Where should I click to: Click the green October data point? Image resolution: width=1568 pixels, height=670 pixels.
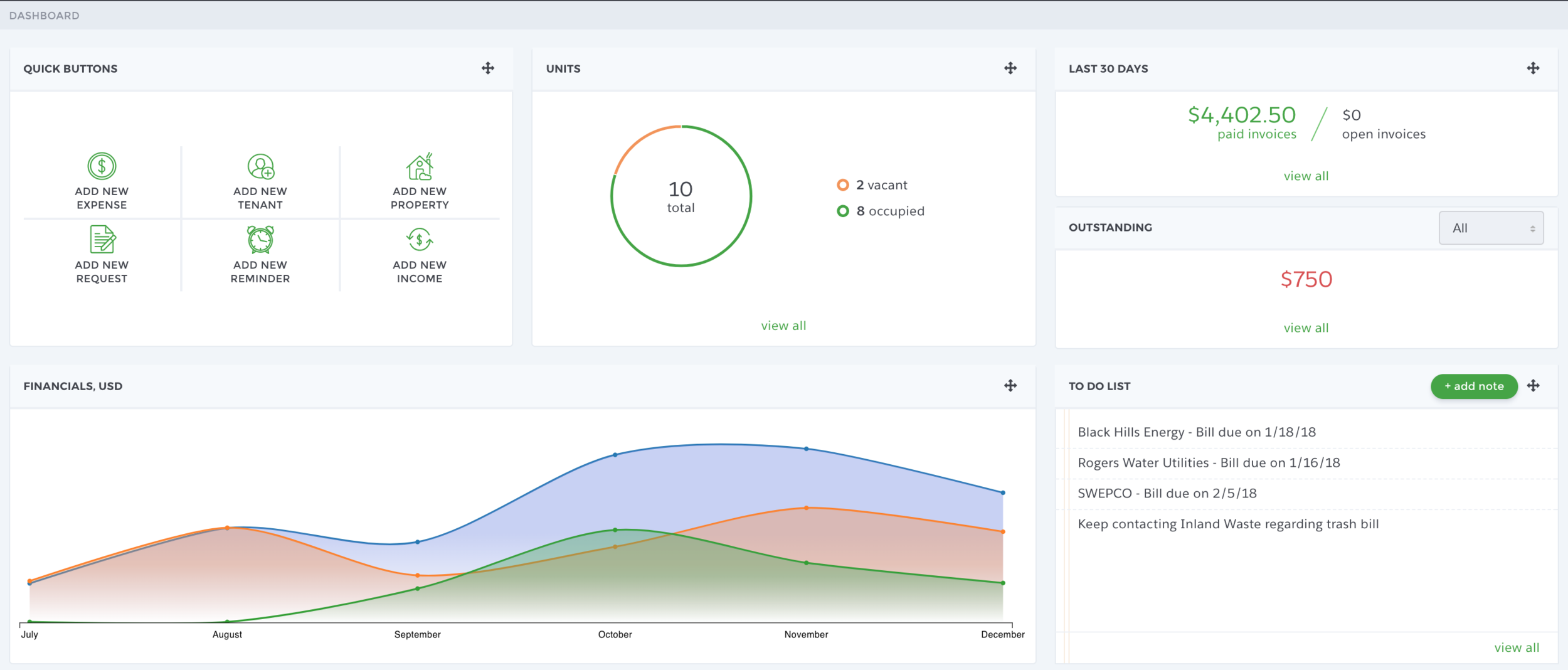point(615,530)
